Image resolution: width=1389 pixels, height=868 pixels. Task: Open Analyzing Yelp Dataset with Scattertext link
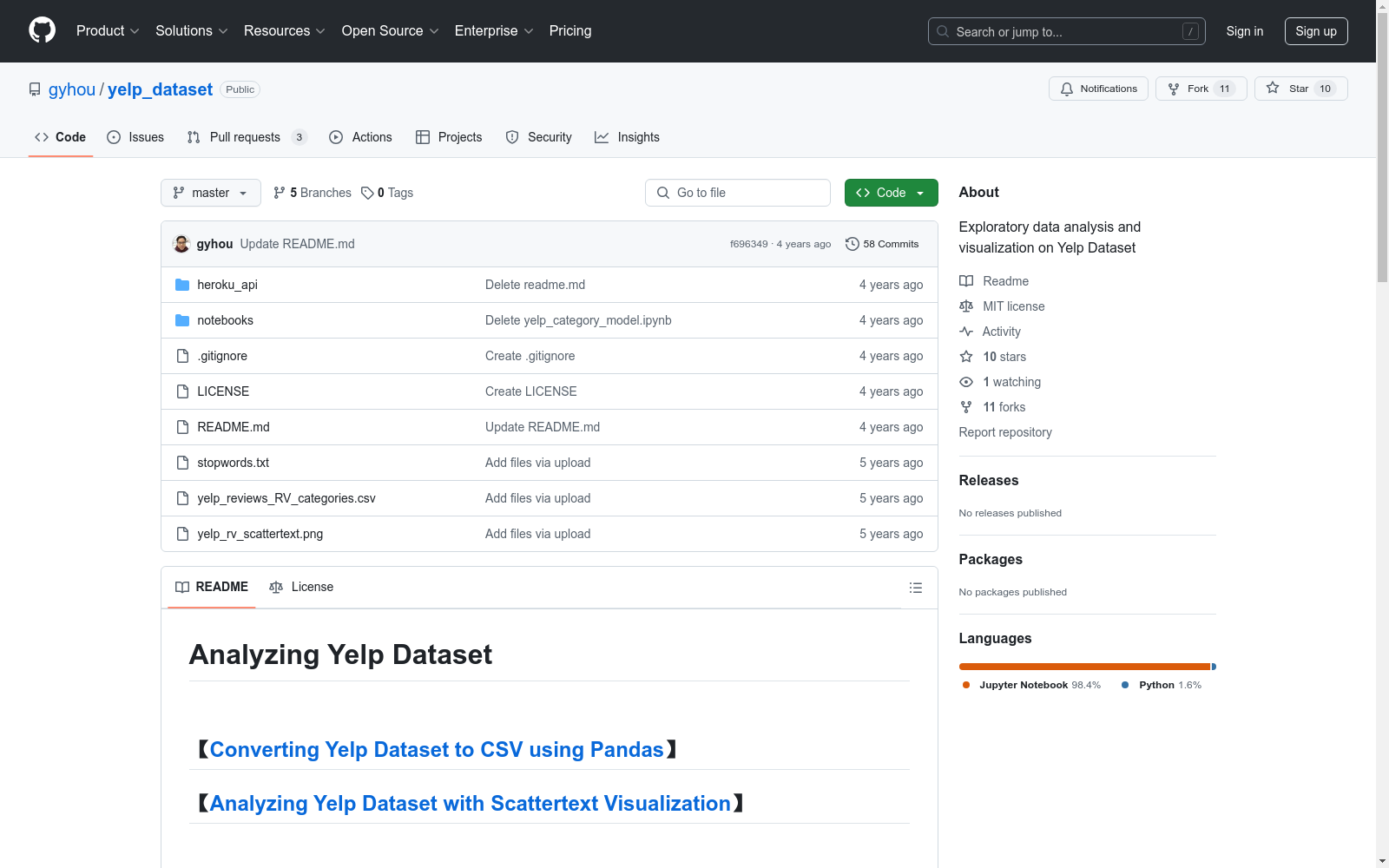471,804
